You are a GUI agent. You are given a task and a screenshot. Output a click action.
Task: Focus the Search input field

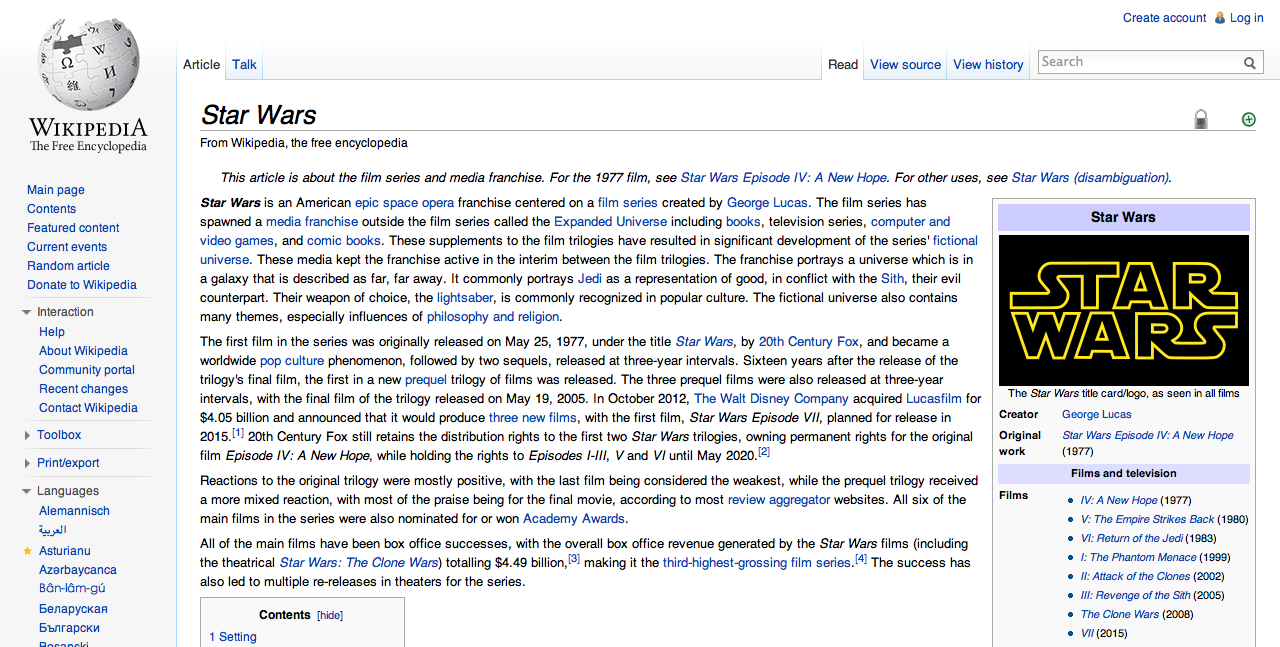[1139, 62]
